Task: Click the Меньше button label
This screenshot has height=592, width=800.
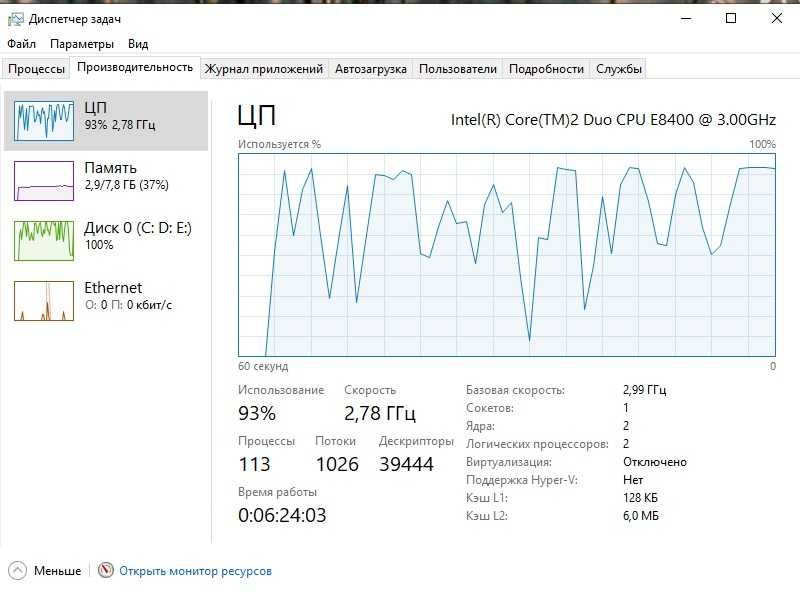Action: coord(58,571)
